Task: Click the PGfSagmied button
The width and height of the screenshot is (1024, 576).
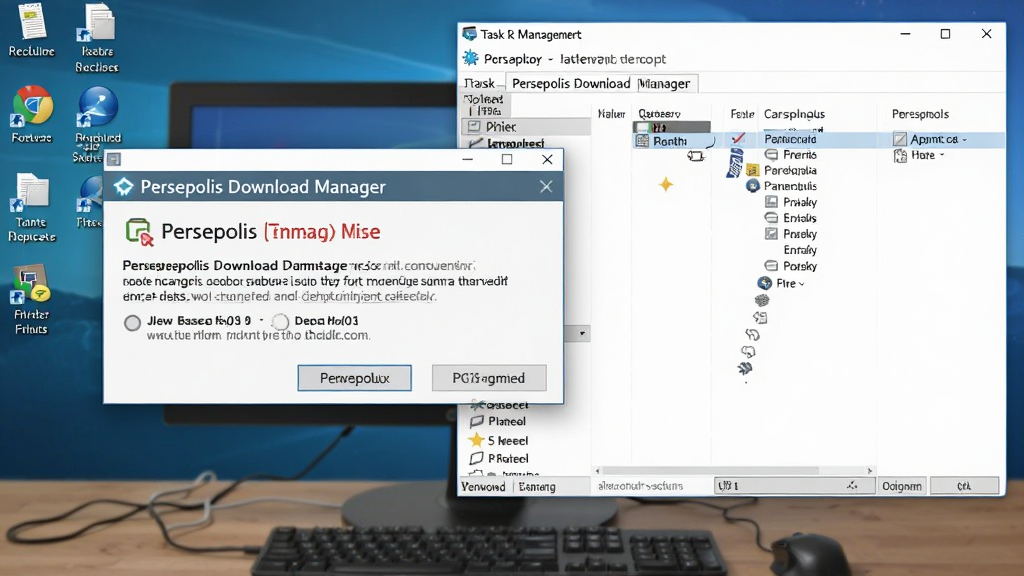Action: click(489, 378)
